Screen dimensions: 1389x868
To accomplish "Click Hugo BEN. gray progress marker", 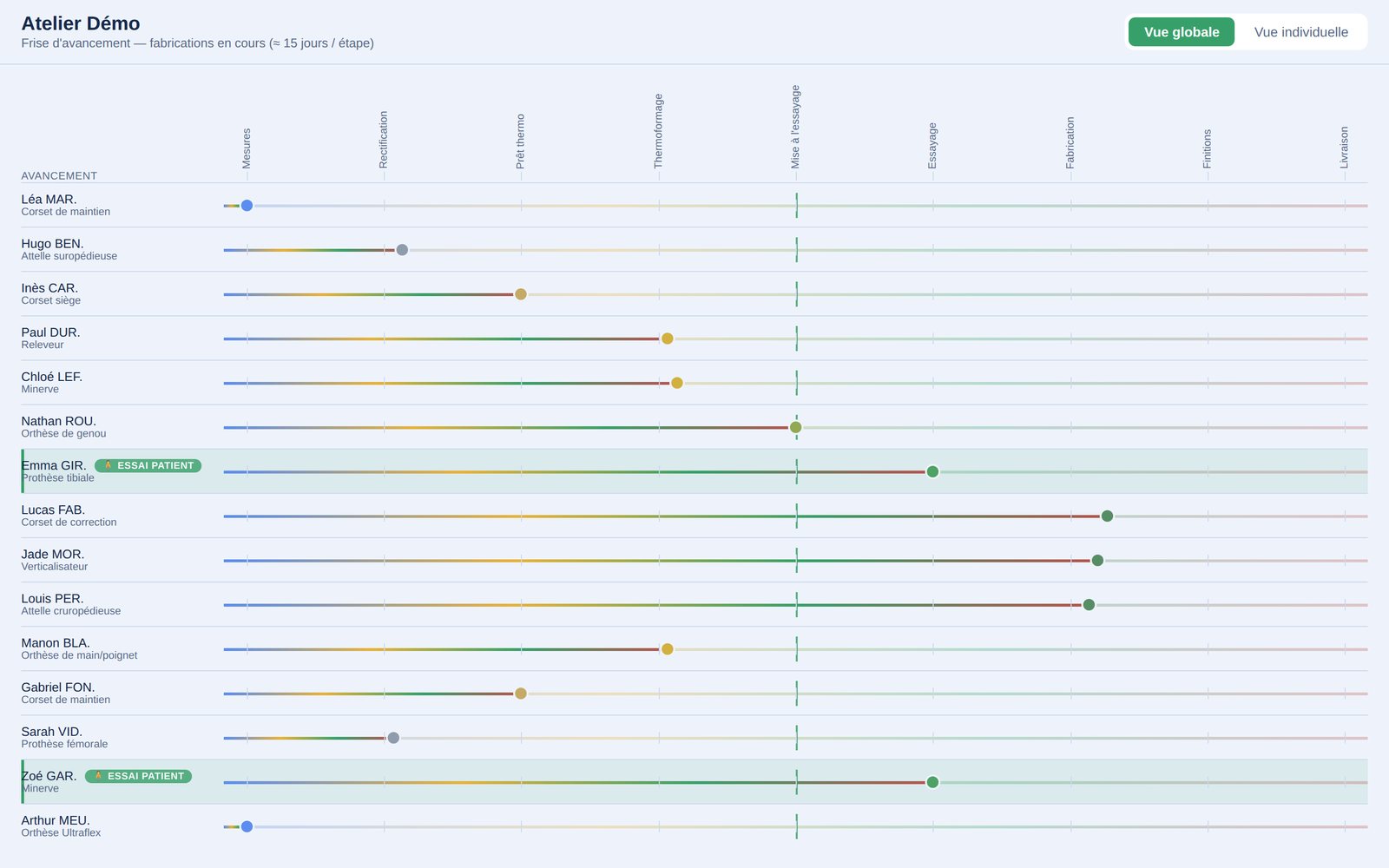I will [x=402, y=250].
